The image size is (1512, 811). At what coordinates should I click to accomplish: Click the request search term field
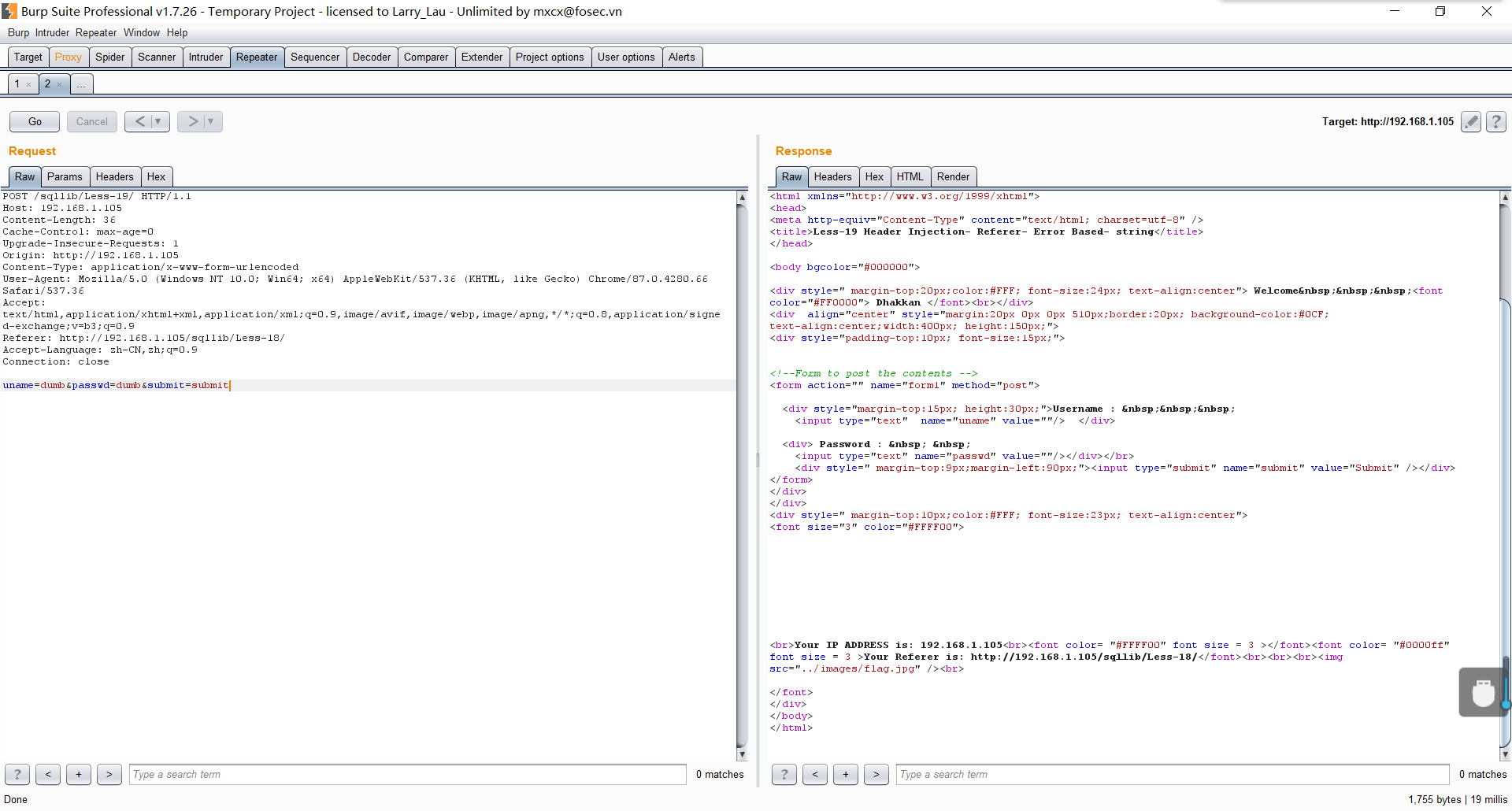click(x=407, y=774)
